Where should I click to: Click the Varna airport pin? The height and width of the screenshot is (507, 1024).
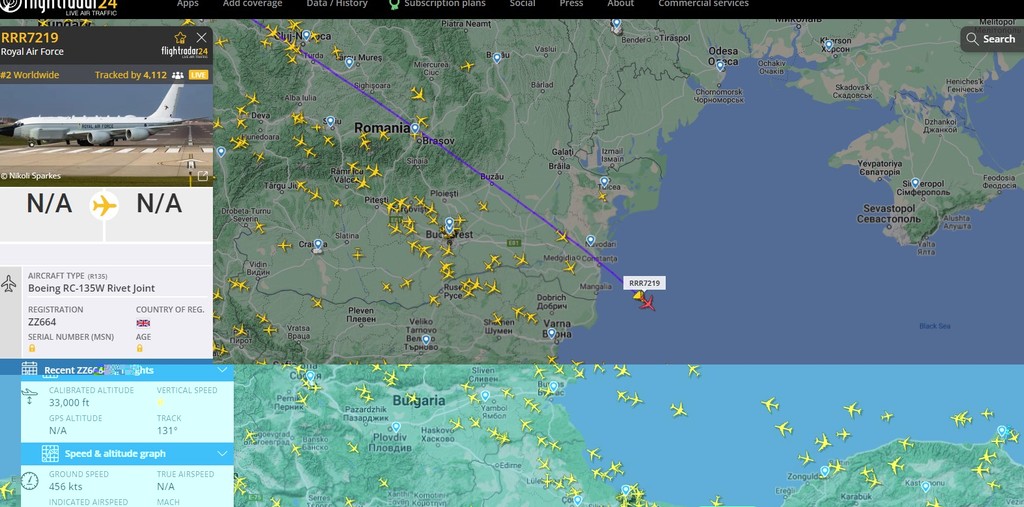551,333
